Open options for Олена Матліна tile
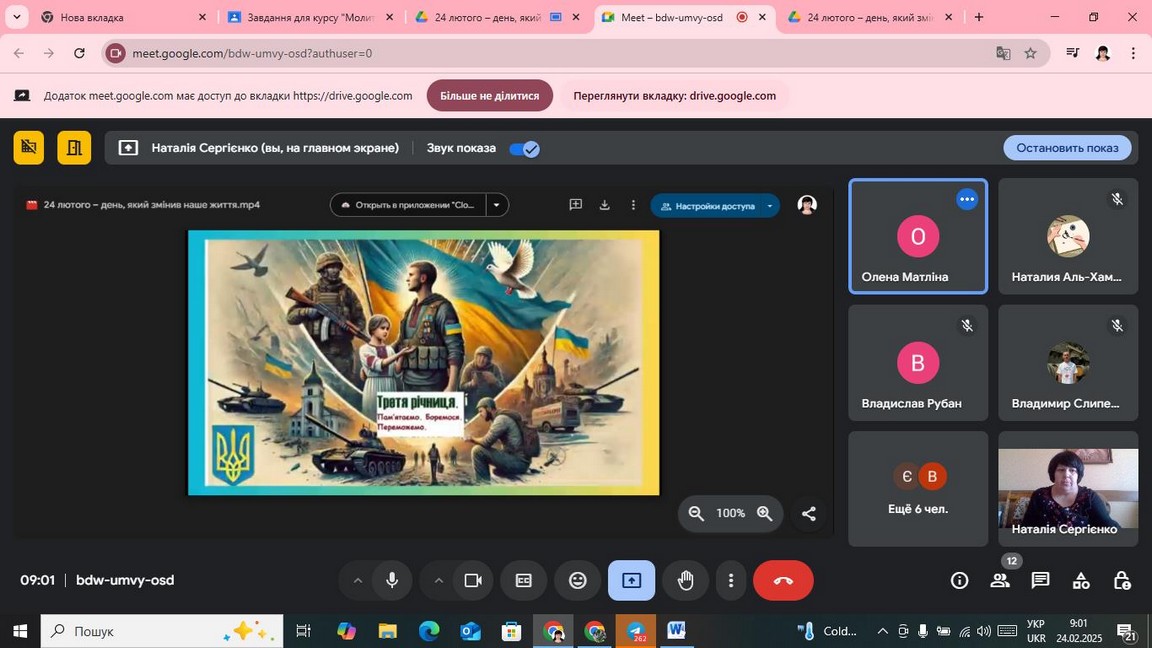This screenshot has height=648, width=1152. [x=967, y=199]
